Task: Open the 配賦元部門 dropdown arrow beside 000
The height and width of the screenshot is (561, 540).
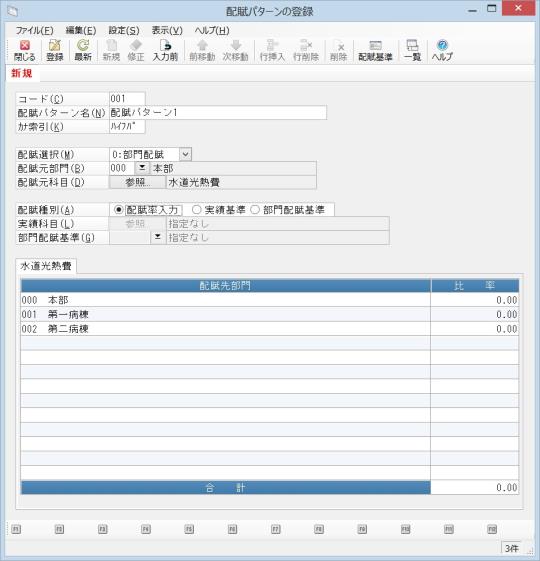Action: (x=142, y=168)
